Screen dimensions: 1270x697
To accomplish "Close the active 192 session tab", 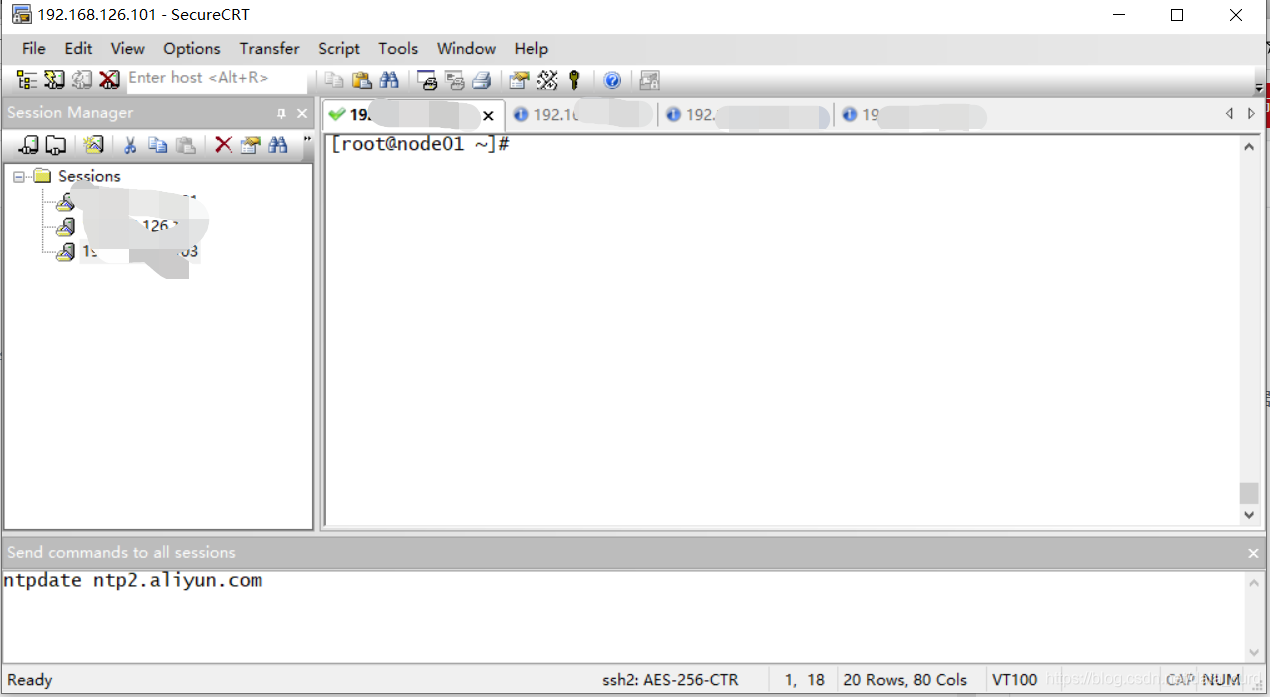I will click(x=488, y=116).
